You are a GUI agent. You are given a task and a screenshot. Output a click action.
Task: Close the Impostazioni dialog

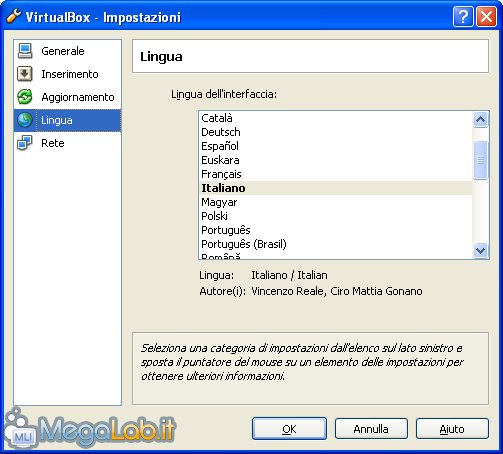tap(486, 16)
